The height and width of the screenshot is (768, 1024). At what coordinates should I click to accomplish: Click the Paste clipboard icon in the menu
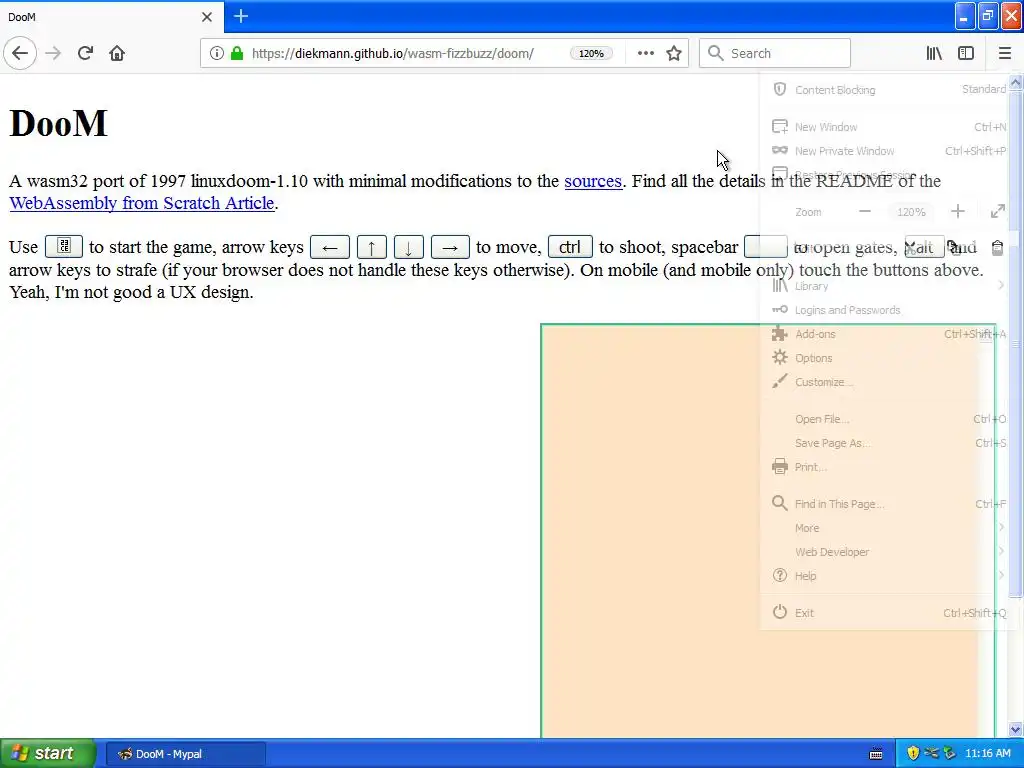coord(997,248)
